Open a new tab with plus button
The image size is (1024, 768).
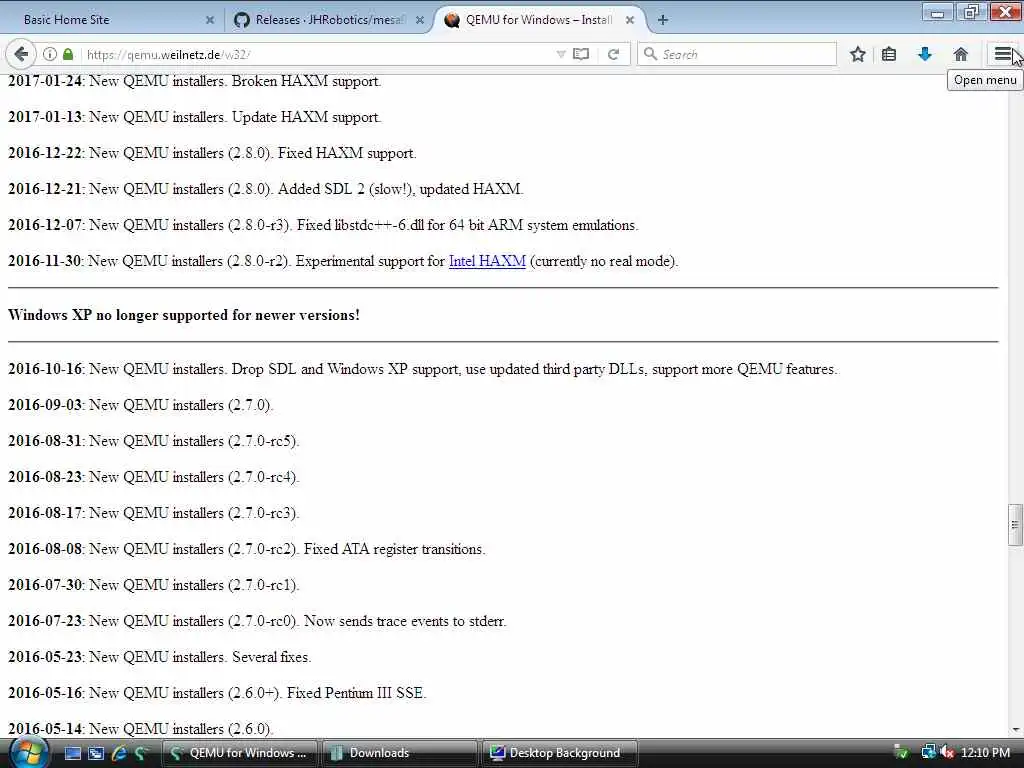663,20
